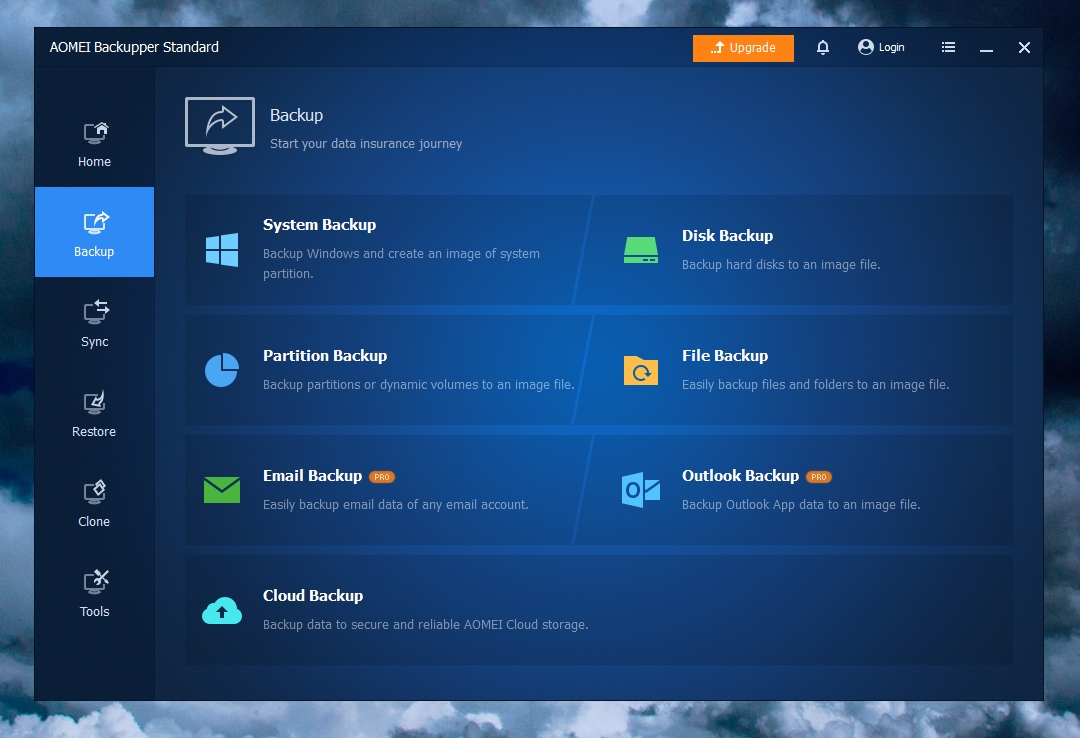This screenshot has height=738, width=1080.
Task: Click 'Backup hard disks to an image file.' text
Action: [x=781, y=265]
